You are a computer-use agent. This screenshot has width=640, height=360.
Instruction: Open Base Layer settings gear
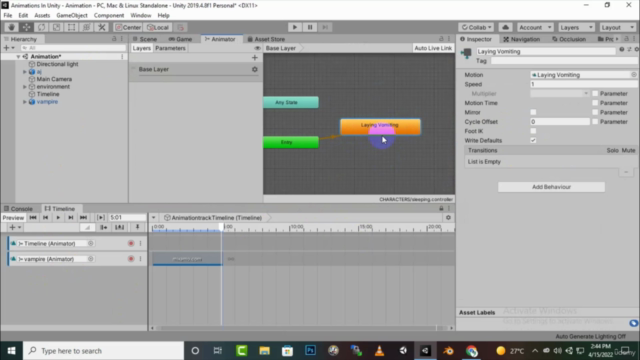[x=255, y=69]
